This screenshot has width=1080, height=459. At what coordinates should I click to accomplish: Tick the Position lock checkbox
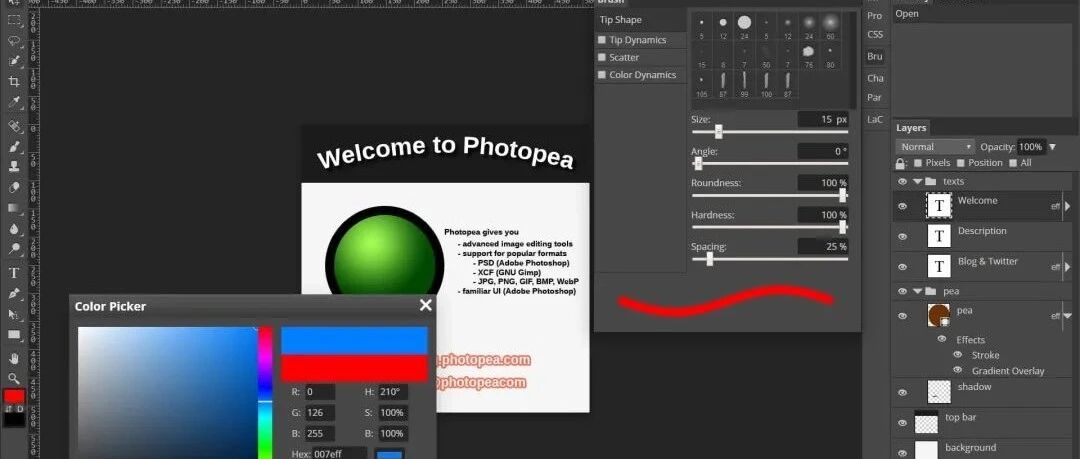(x=960, y=163)
